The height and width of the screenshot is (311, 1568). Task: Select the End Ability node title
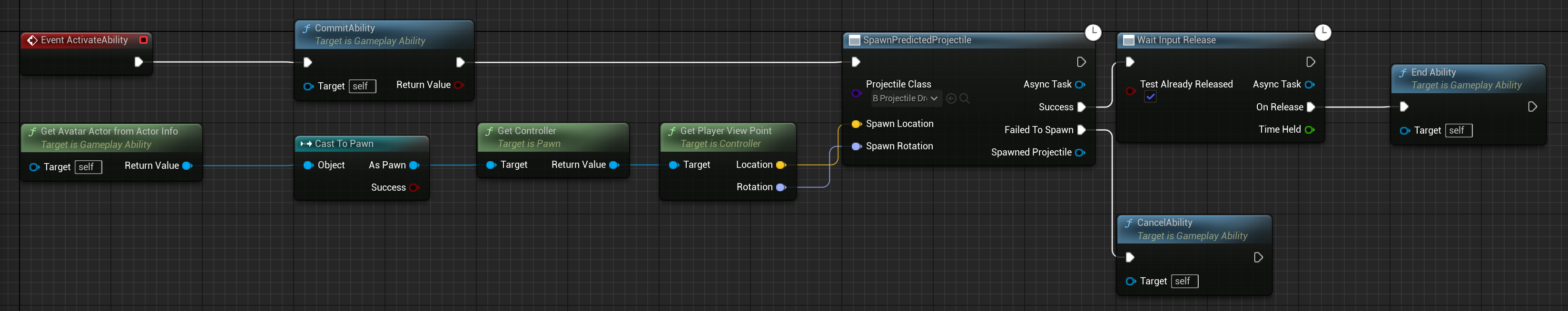(x=1433, y=72)
